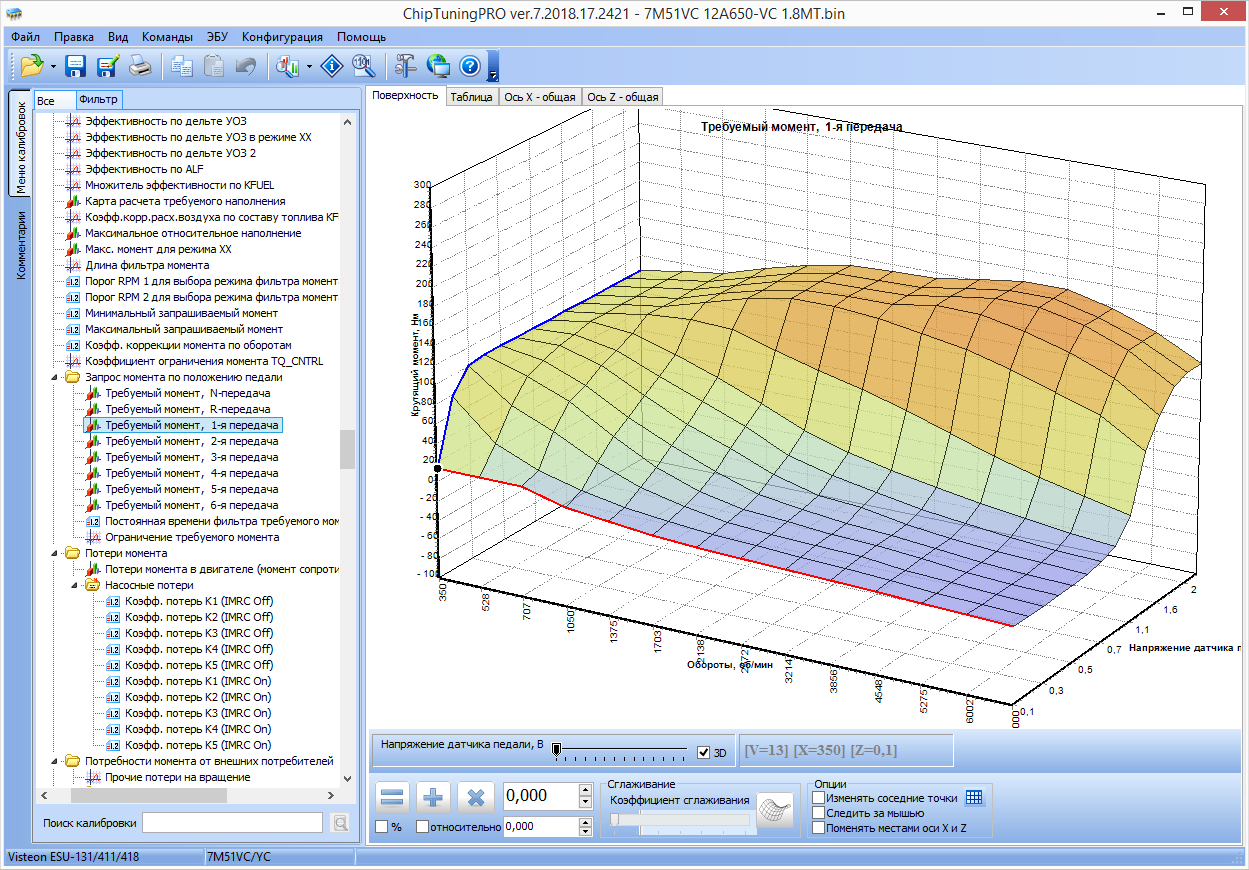
Task: Switch to the 'Таблица' tab
Action: [470, 96]
